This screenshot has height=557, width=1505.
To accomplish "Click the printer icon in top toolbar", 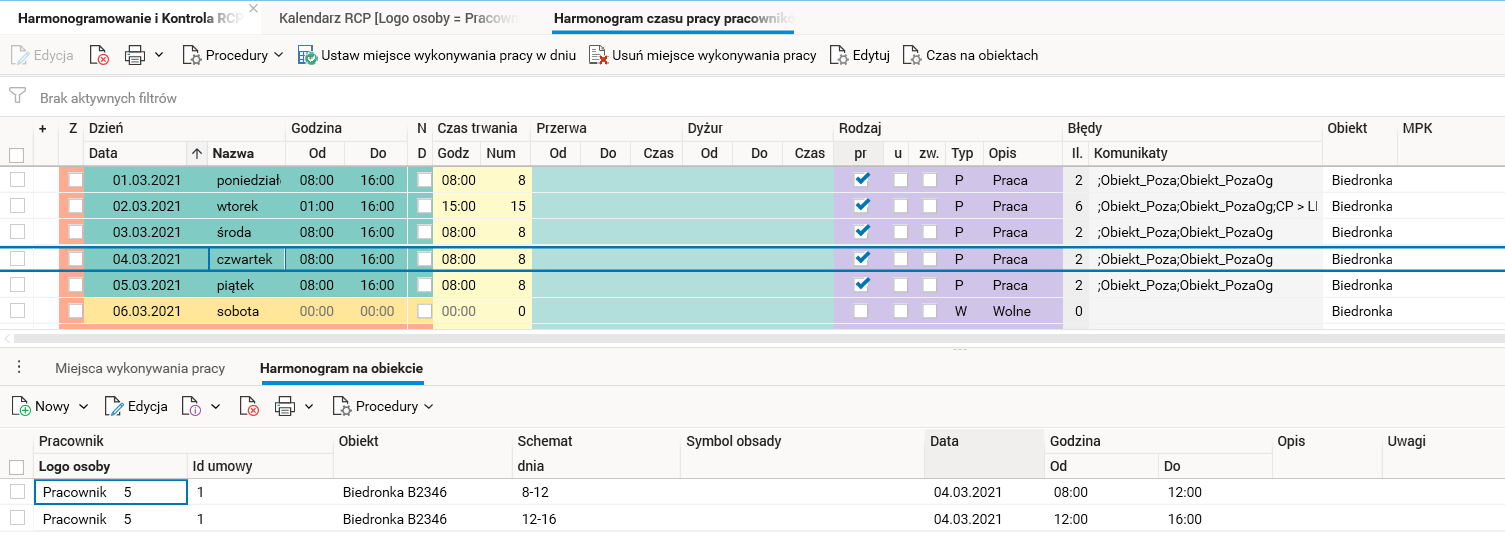I will 135,56.
